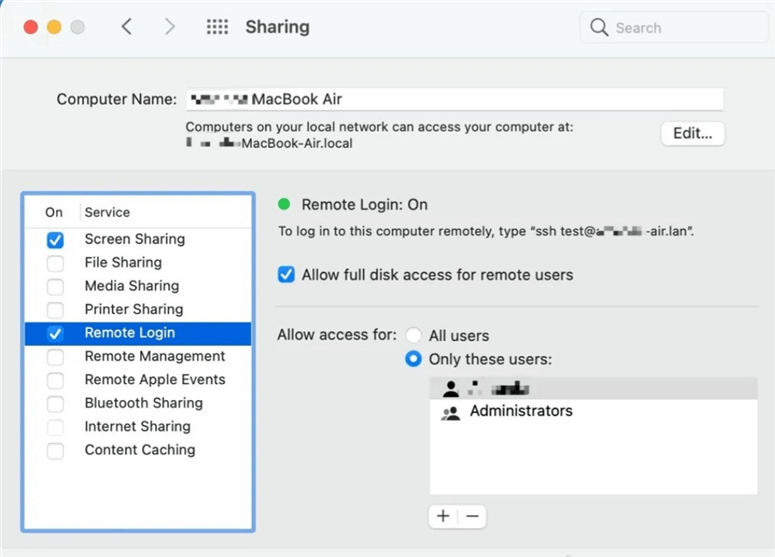Uncheck the Remote Login checkbox
The width and height of the screenshot is (775, 557).
55,334
